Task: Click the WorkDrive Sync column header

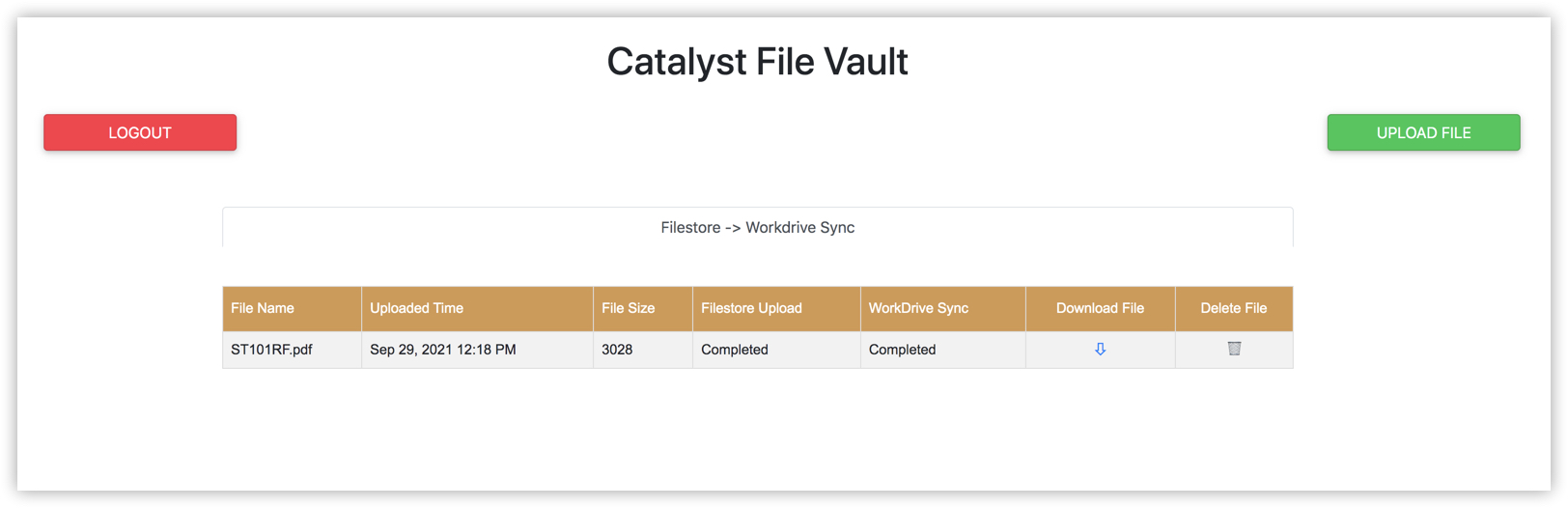Action: [x=918, y=308]
